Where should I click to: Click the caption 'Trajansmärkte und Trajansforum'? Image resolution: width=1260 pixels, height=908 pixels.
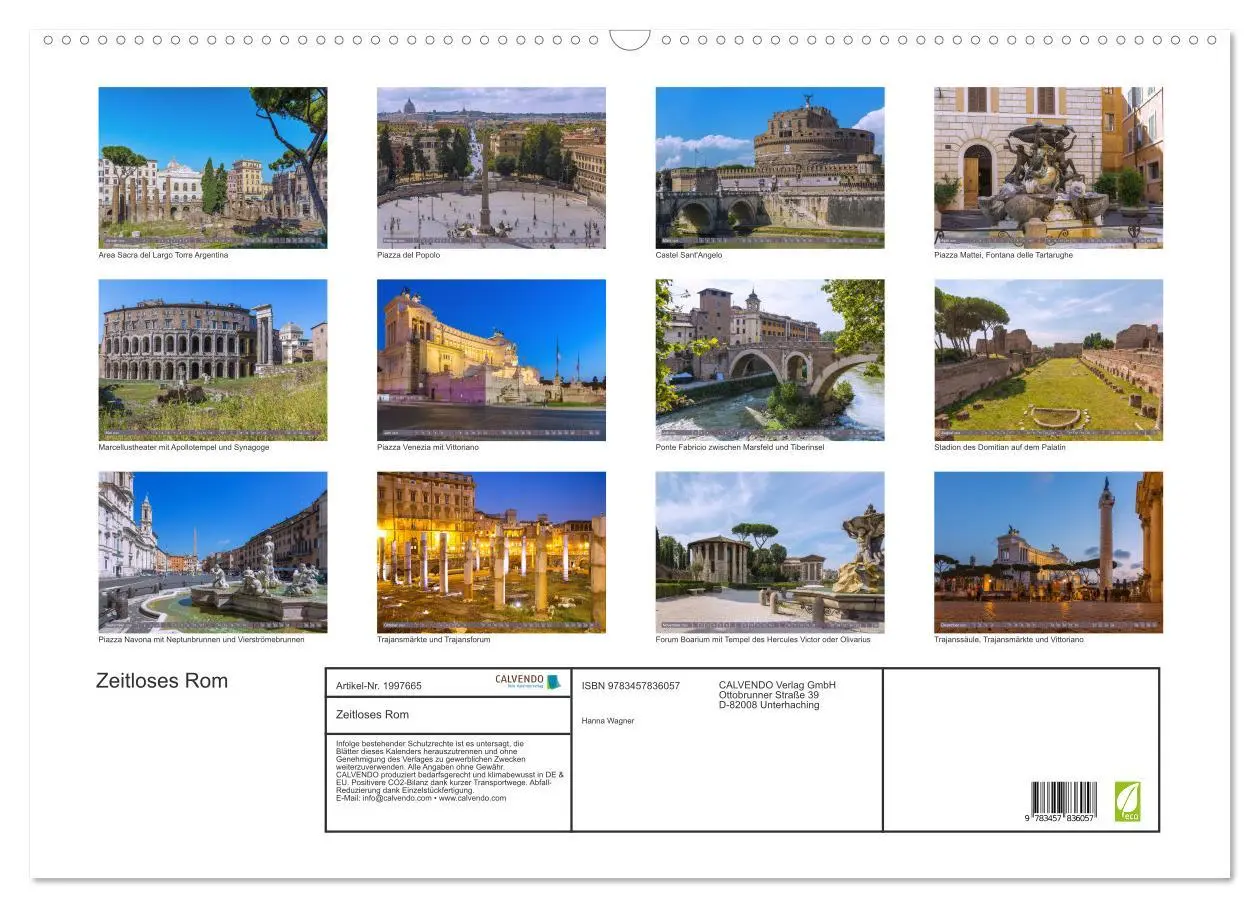[x=434, y=639]
